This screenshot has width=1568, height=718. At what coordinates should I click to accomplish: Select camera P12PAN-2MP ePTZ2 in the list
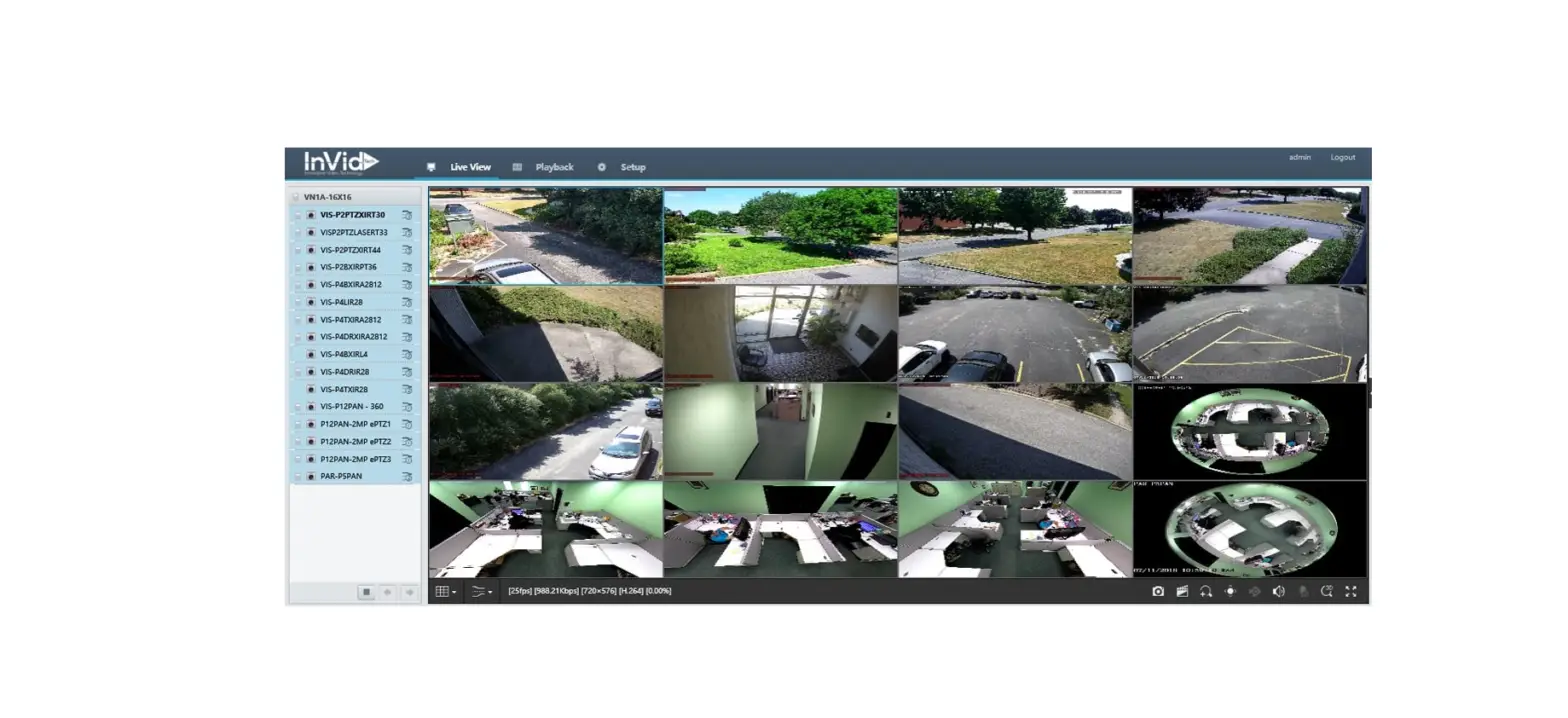tap(355, 441)
